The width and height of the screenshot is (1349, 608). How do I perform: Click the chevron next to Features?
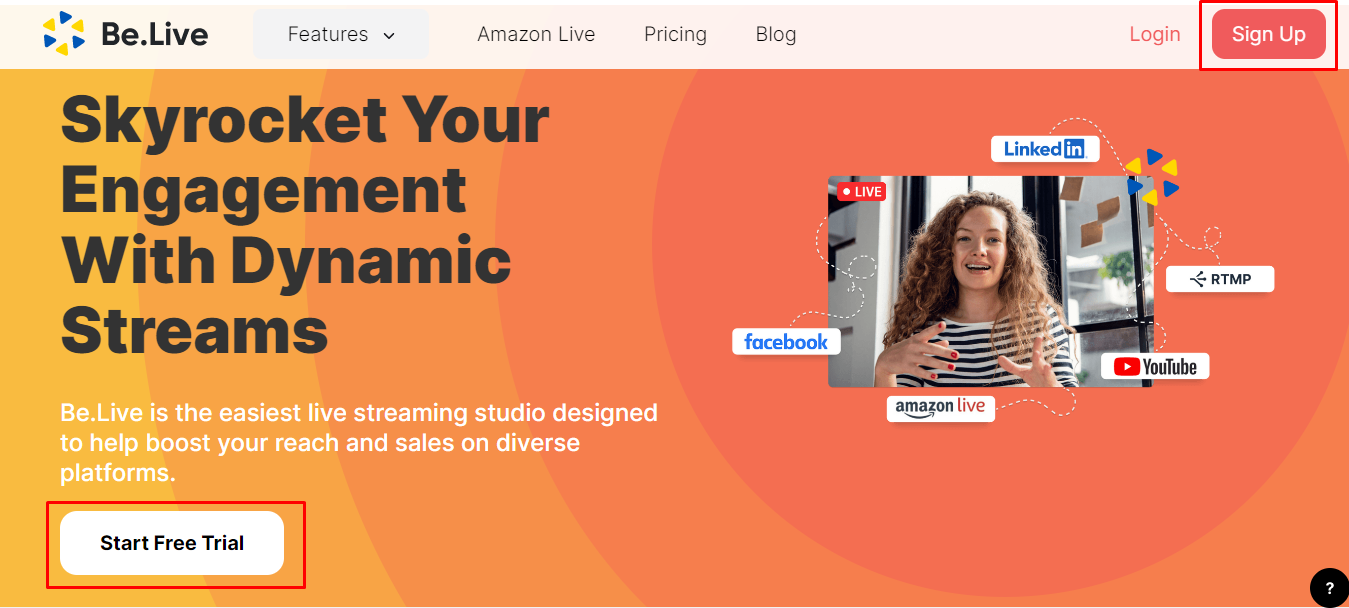click(x=390, y=35)
